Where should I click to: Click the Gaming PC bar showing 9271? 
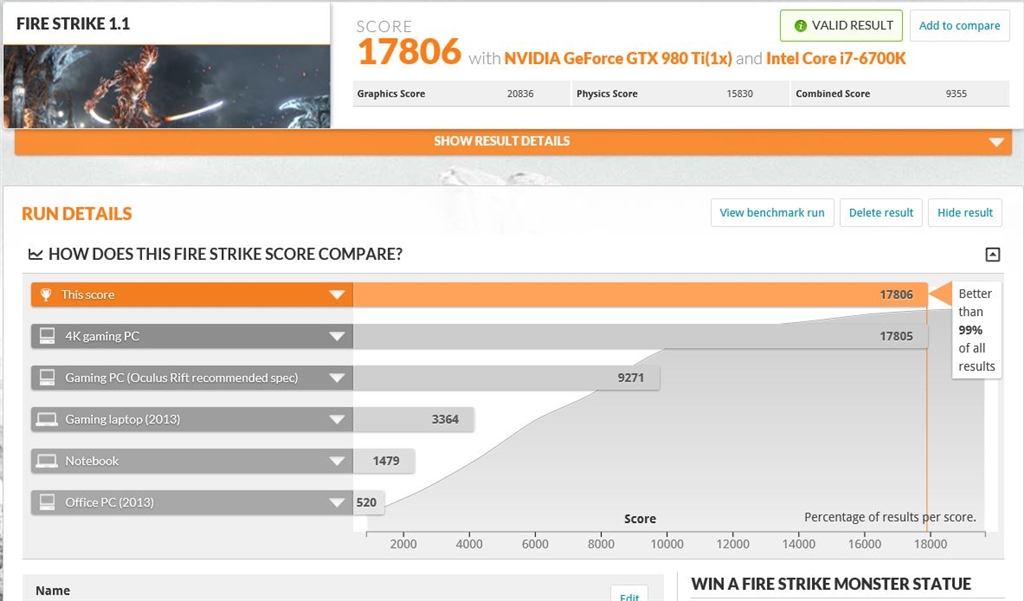(x=506, y=378)
